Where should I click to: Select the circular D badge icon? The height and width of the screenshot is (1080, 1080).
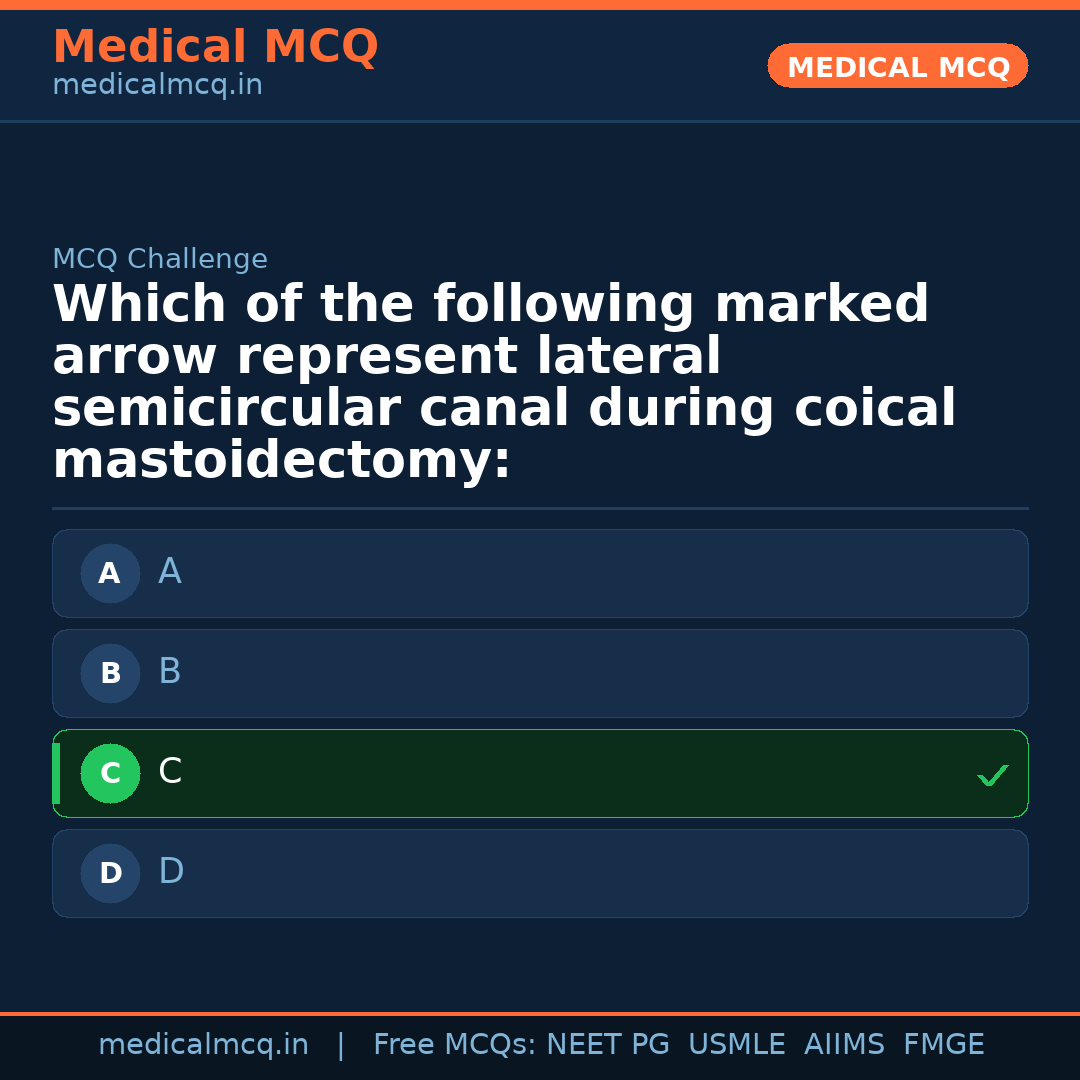[110, 873]
